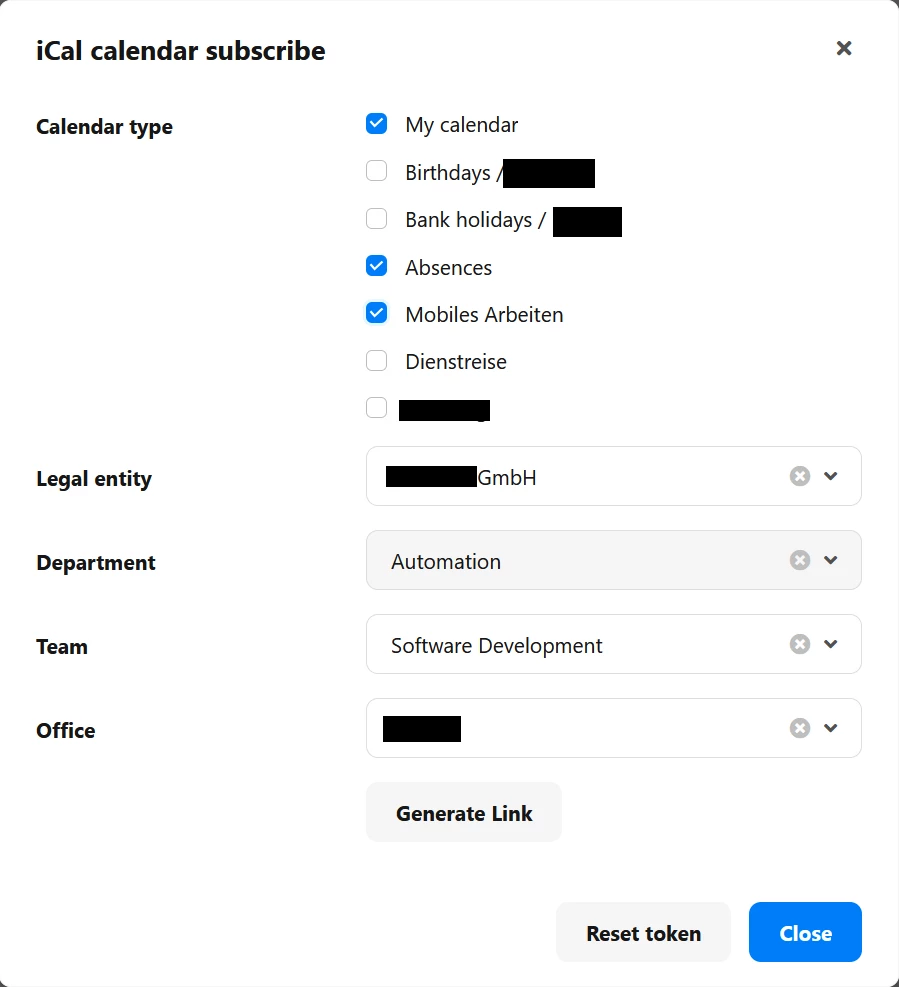This screenshot has width=899, height=987.
Task: Click the Generate Link button
Action: coord(464,813)
